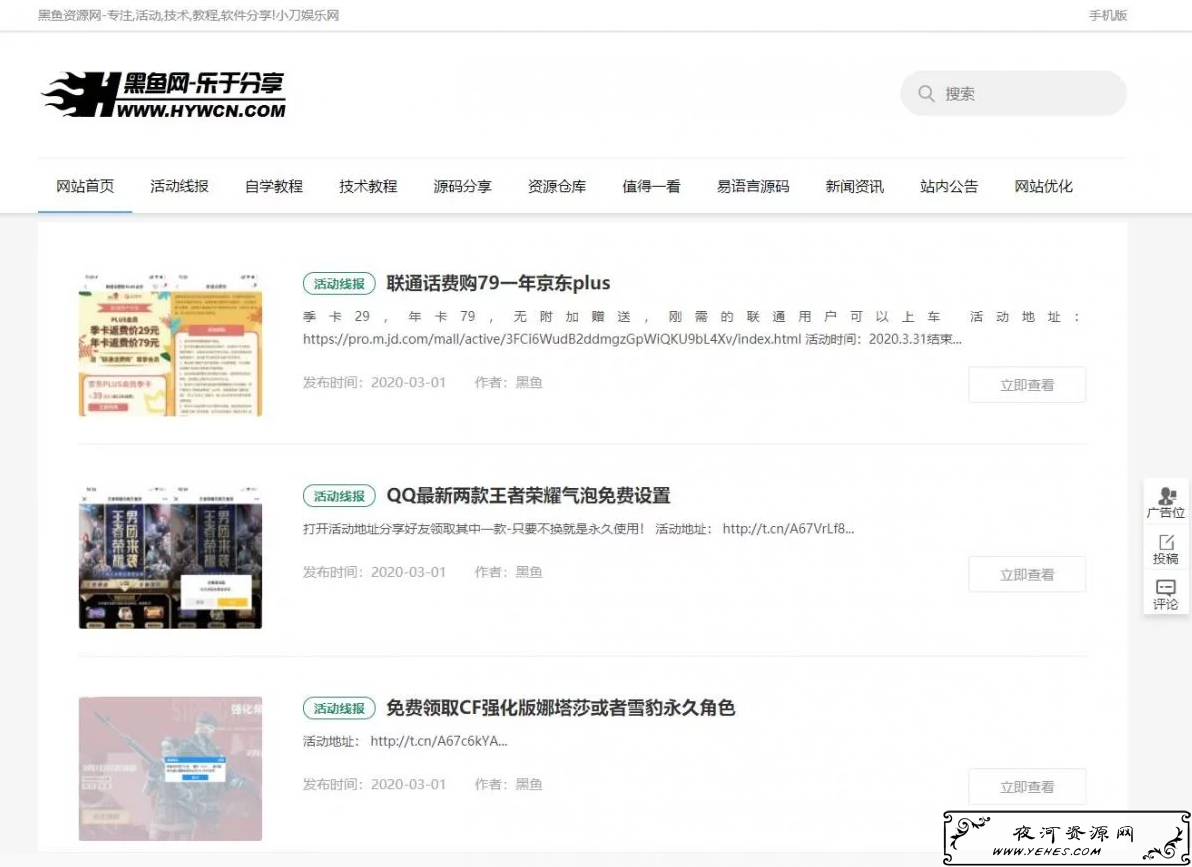The image size is (1192, 867).
Task: Open 易语言源码 navigation item
Action: [x=753, y=186]
